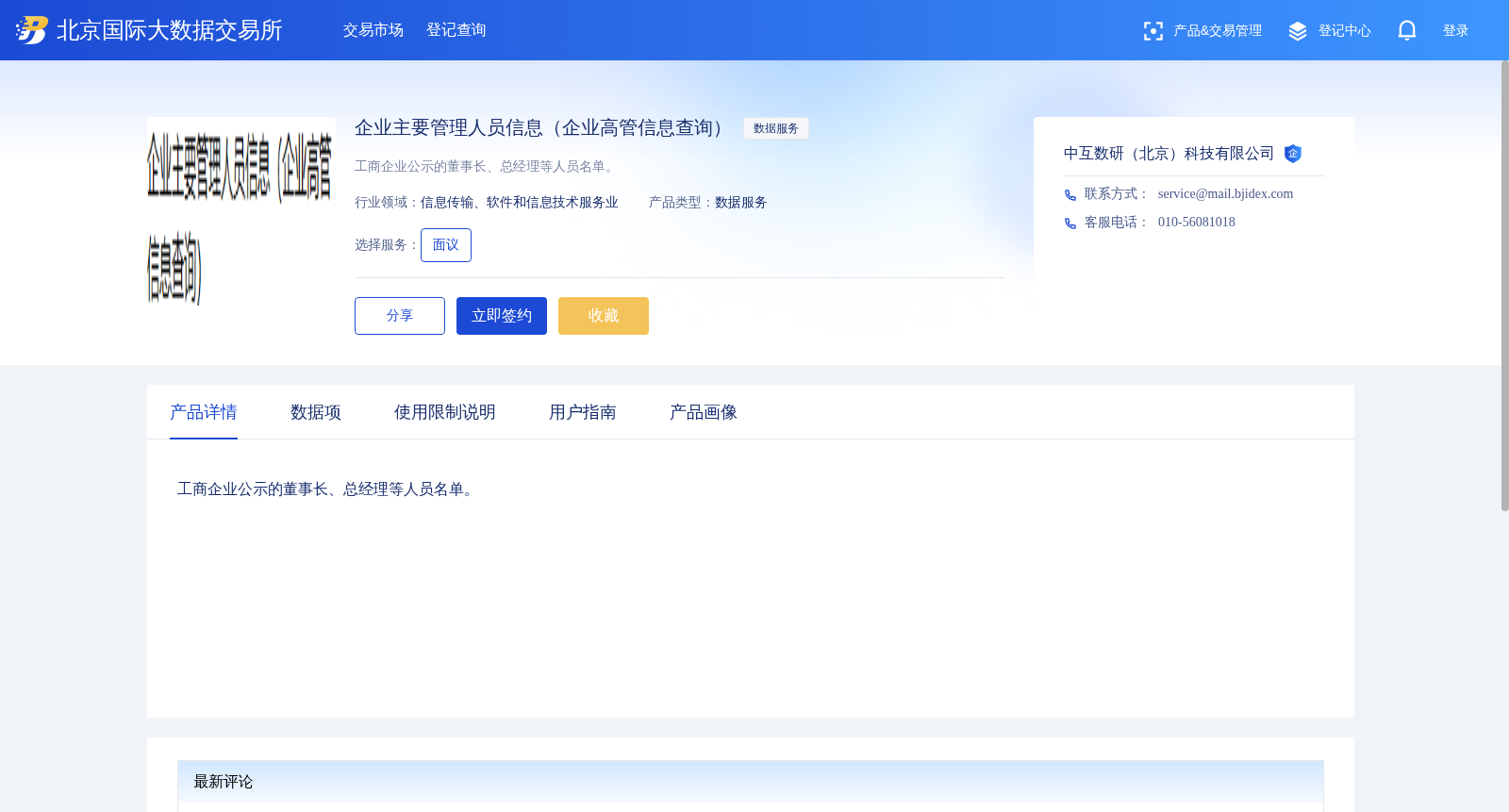The height and width of the screenshot is (812, 1509).
Task: Open 交易市场 menu
Action: point(373,30)
